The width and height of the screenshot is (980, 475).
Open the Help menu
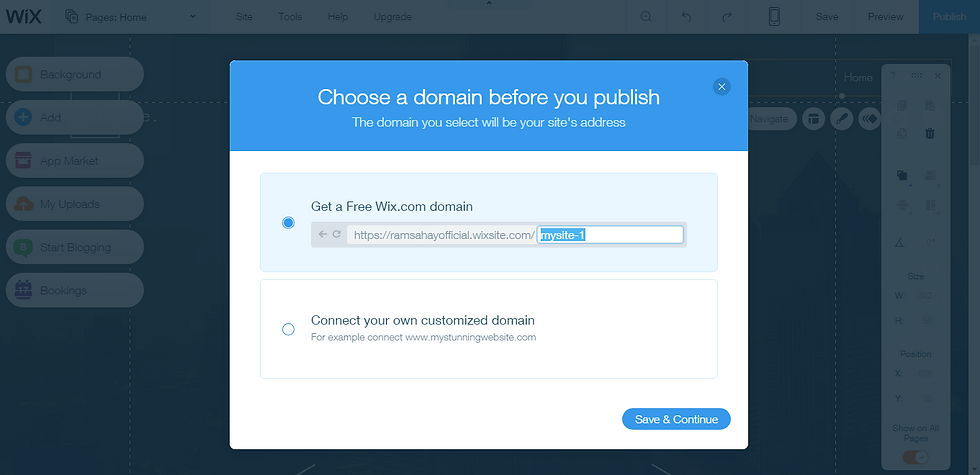[338, 17]
